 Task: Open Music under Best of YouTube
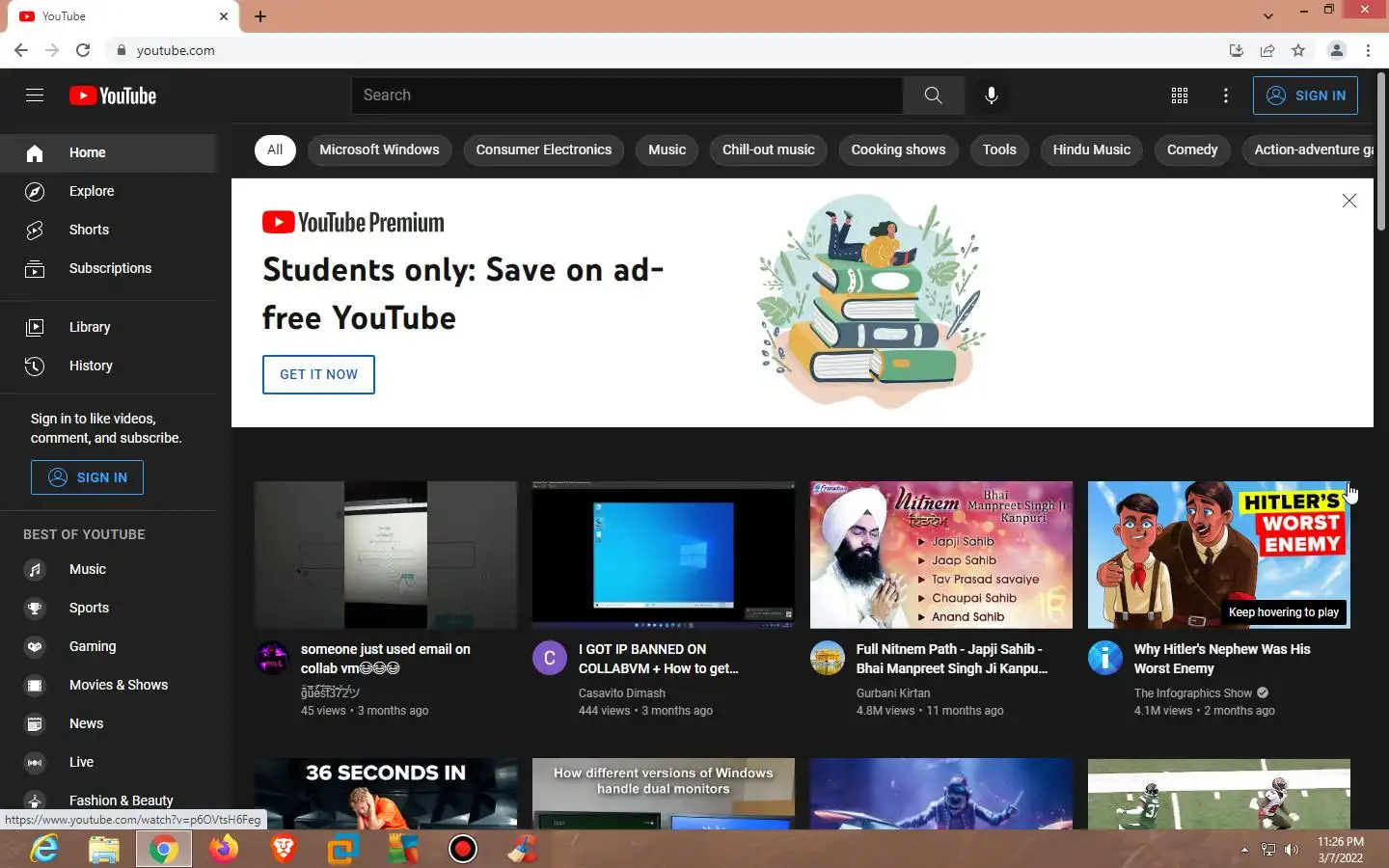pos(108,569)
